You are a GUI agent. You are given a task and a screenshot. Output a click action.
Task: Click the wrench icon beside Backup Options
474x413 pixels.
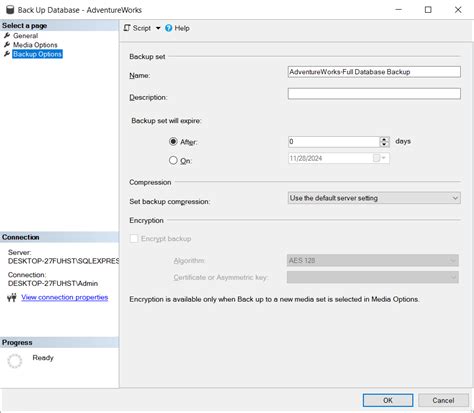7,54
